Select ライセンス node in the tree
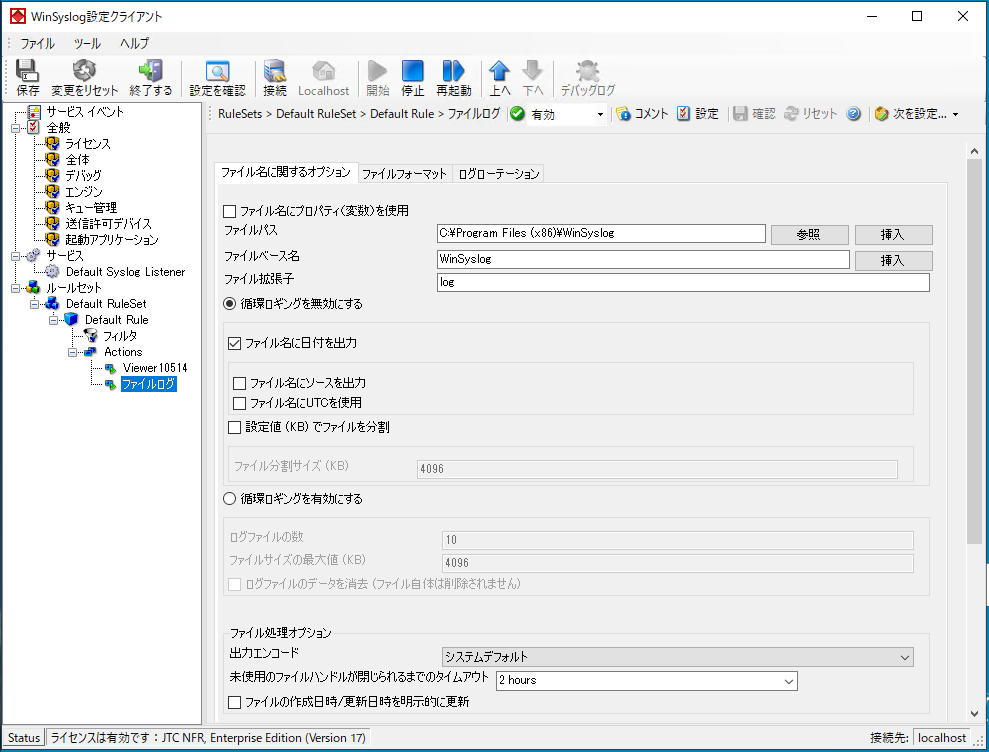The height and width of the screenshot is (752, 989). 88,144
